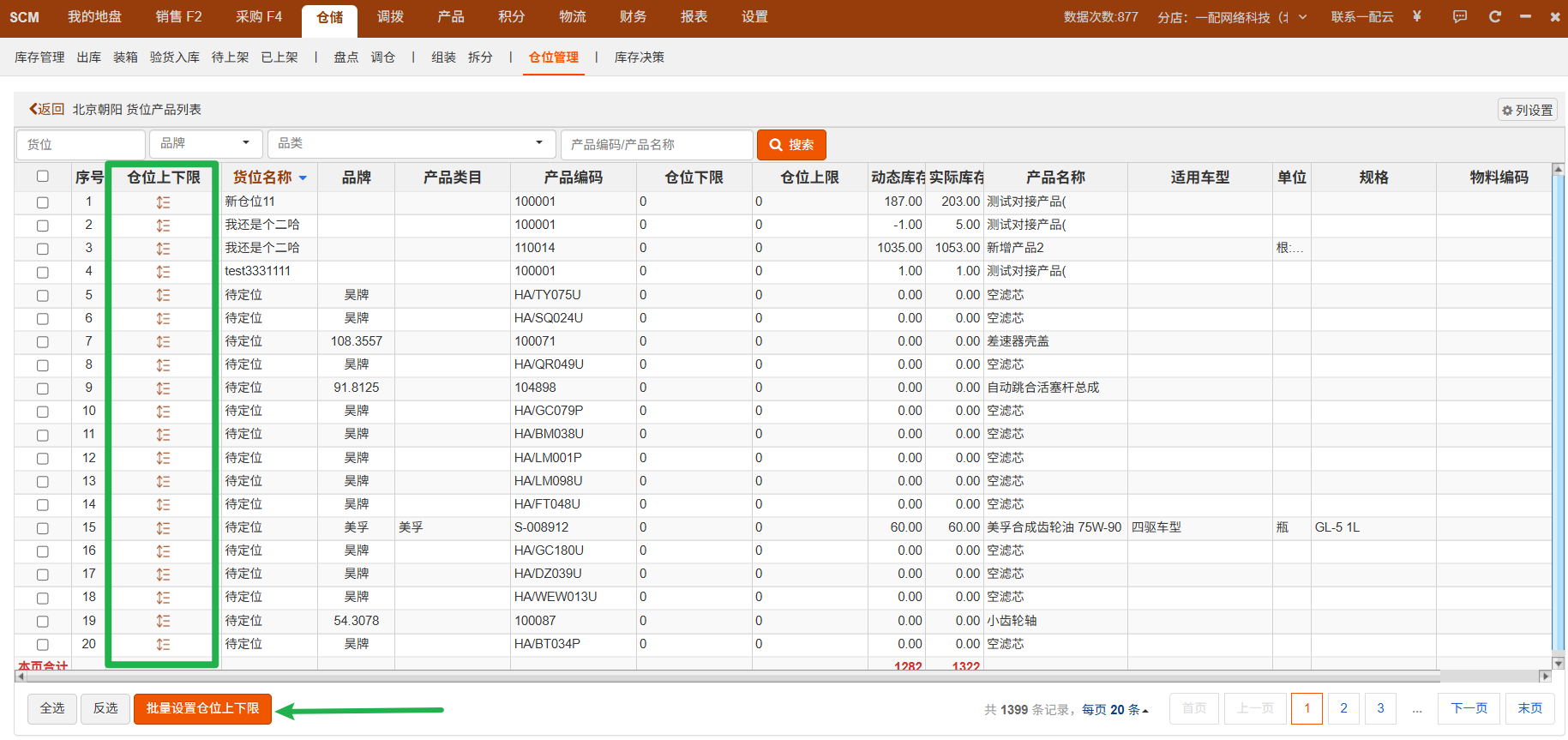Check the checkbox for row 3
Screen dimensions: 1568x740
click(x=43, y=249)
